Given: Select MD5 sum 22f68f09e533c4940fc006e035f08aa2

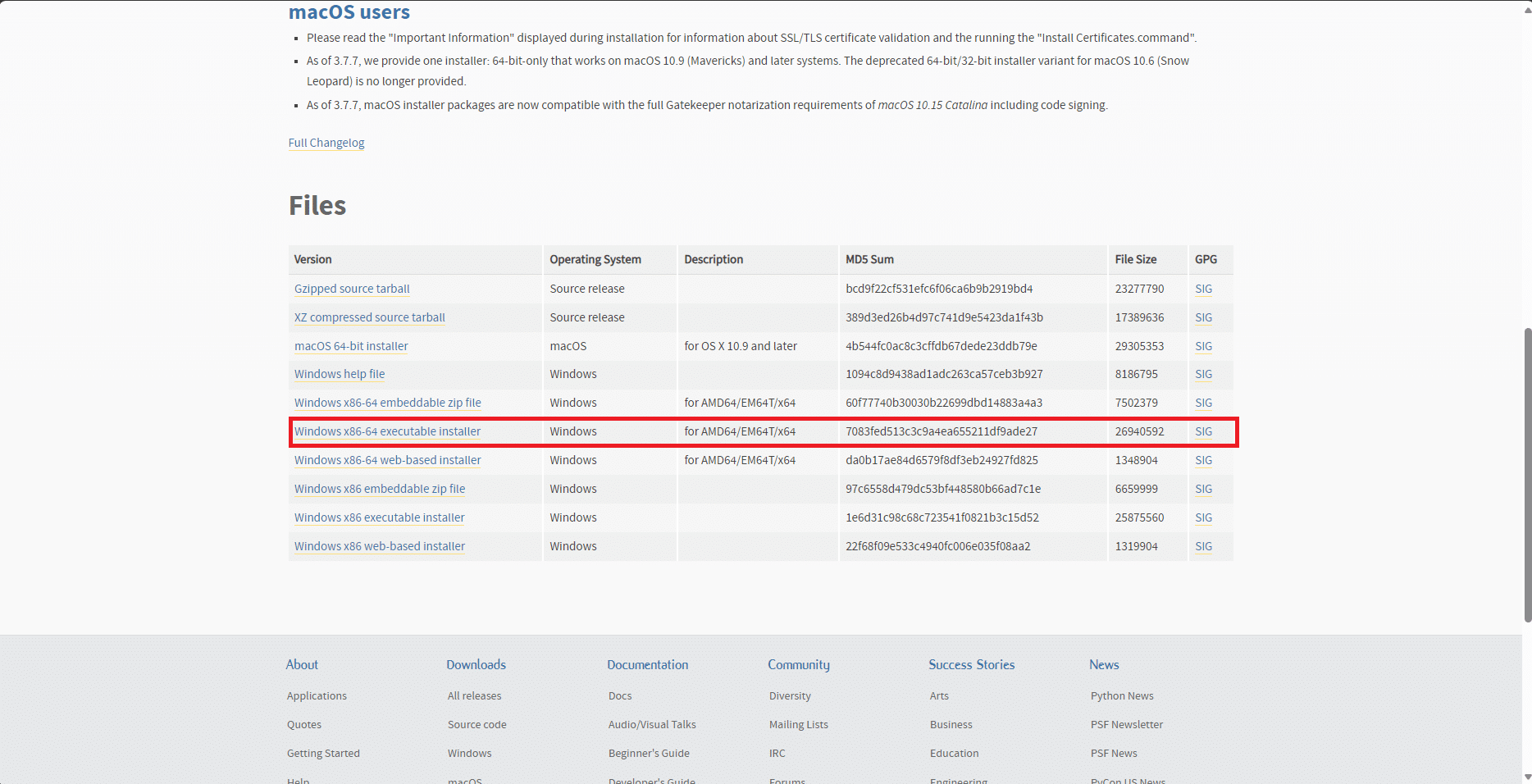Looking at the screenshot, I should [x=938, y=546].
